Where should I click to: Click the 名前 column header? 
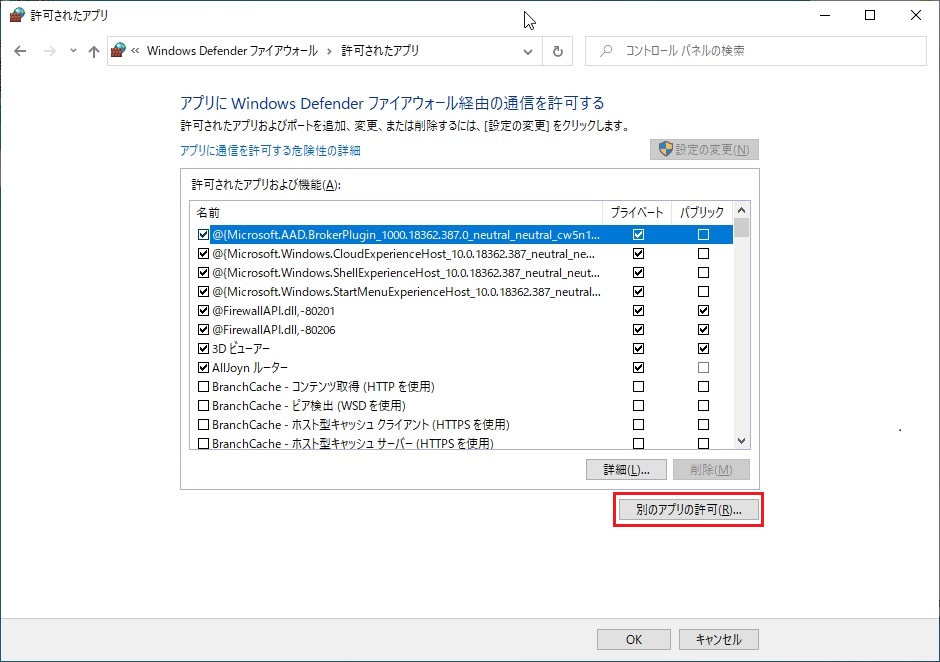click(396, 213)
